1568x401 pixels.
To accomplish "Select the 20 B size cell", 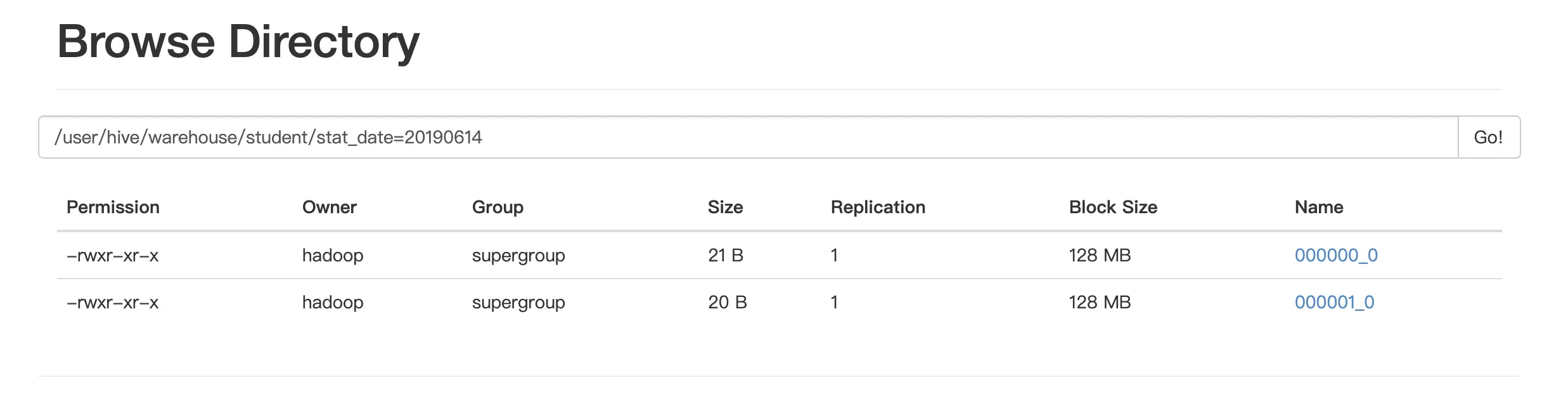I will 727,302.
